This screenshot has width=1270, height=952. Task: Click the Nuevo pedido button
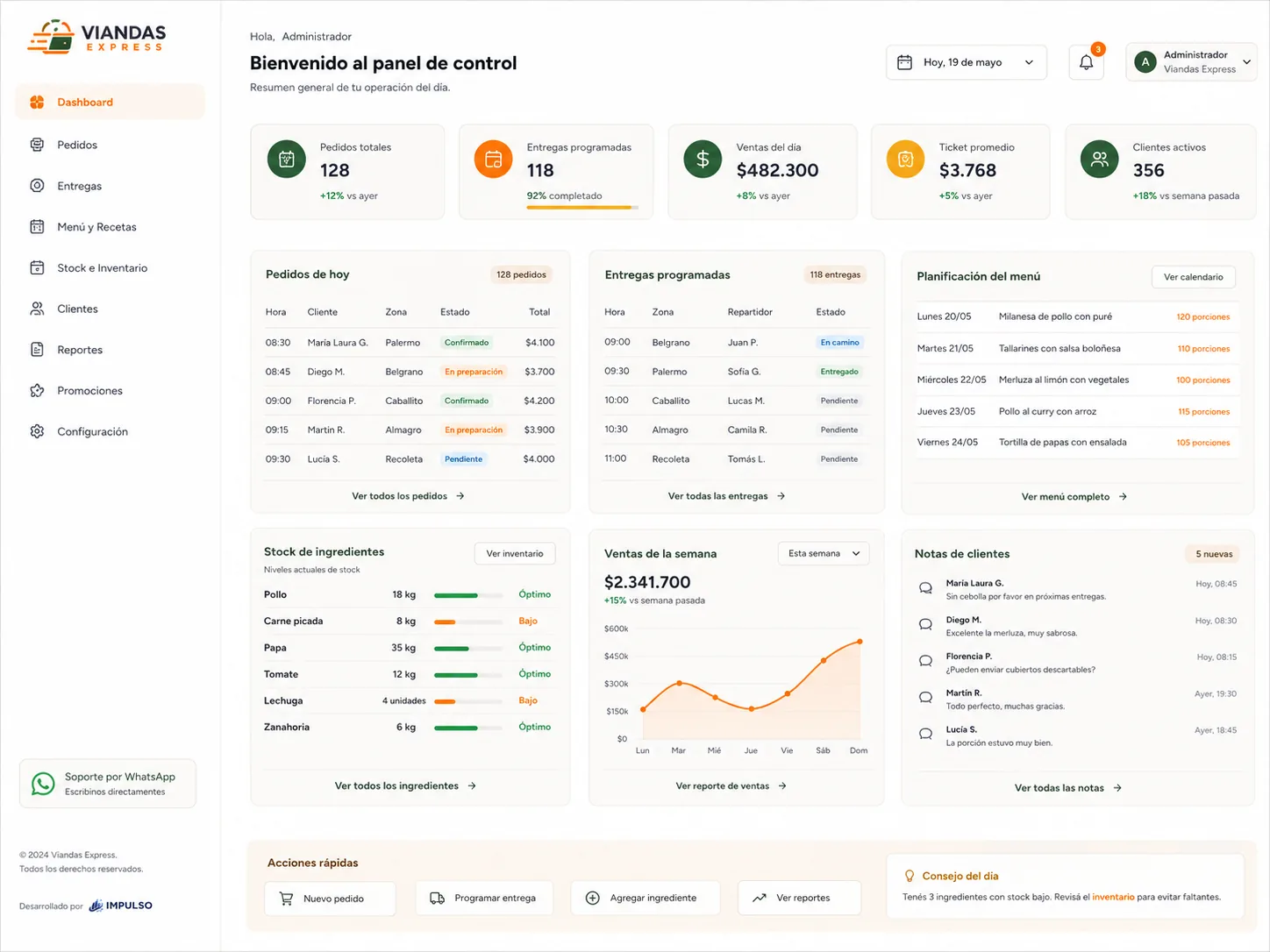tap(330, 899)
